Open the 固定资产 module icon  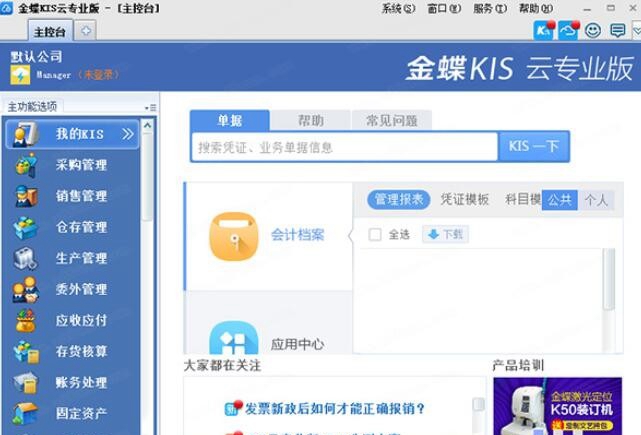pos(25,413)
